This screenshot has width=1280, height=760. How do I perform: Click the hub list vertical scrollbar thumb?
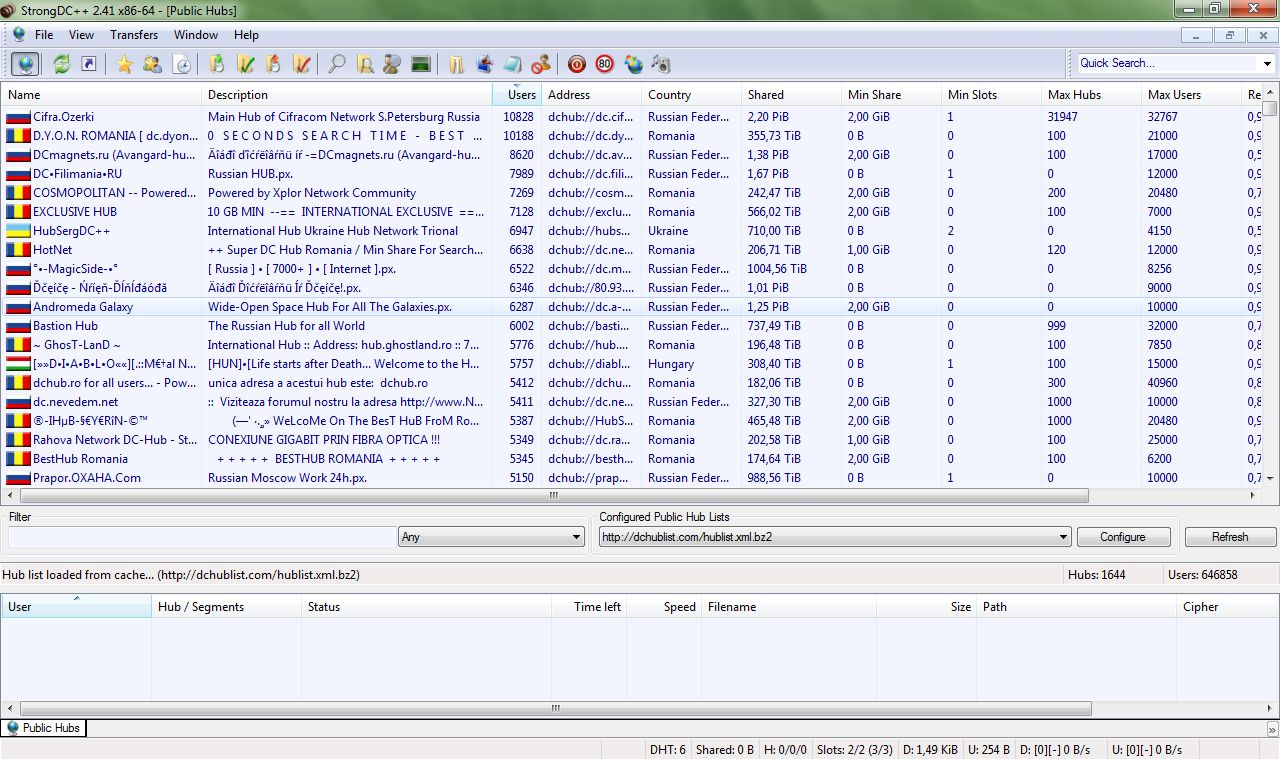click(1270, 109)
